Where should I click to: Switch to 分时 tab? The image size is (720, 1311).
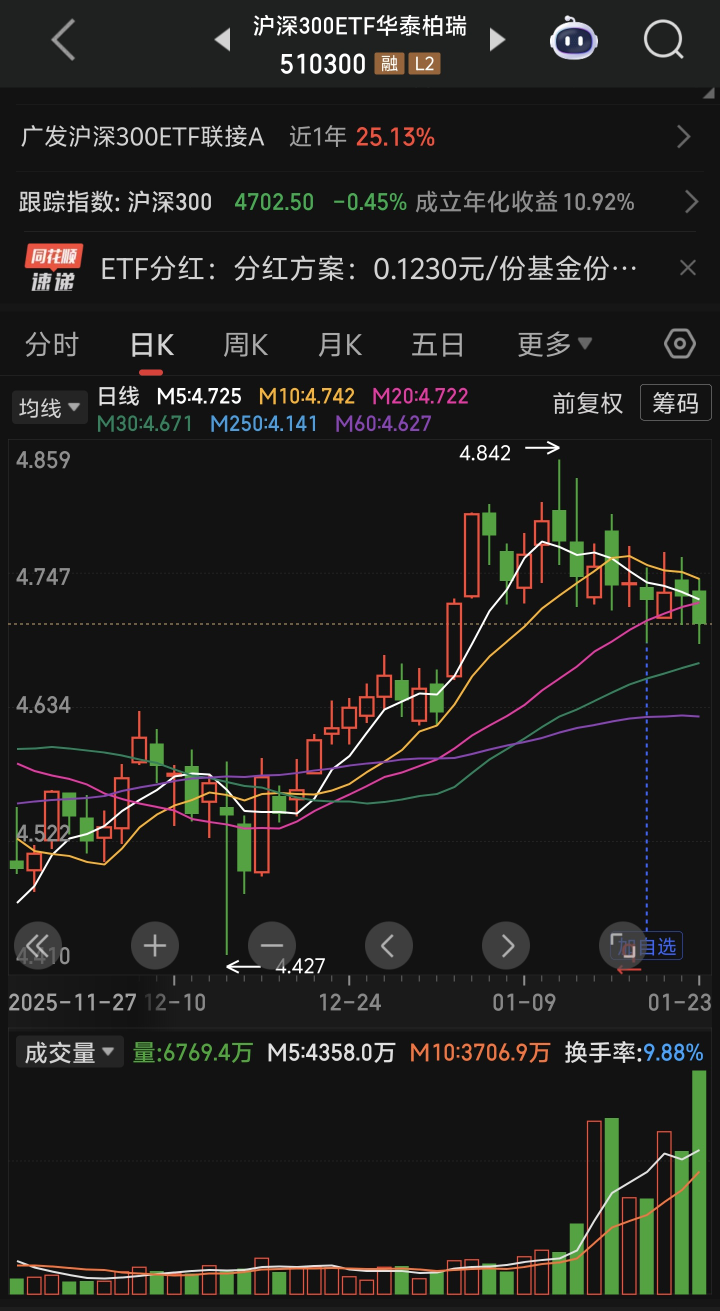point(52,345)
